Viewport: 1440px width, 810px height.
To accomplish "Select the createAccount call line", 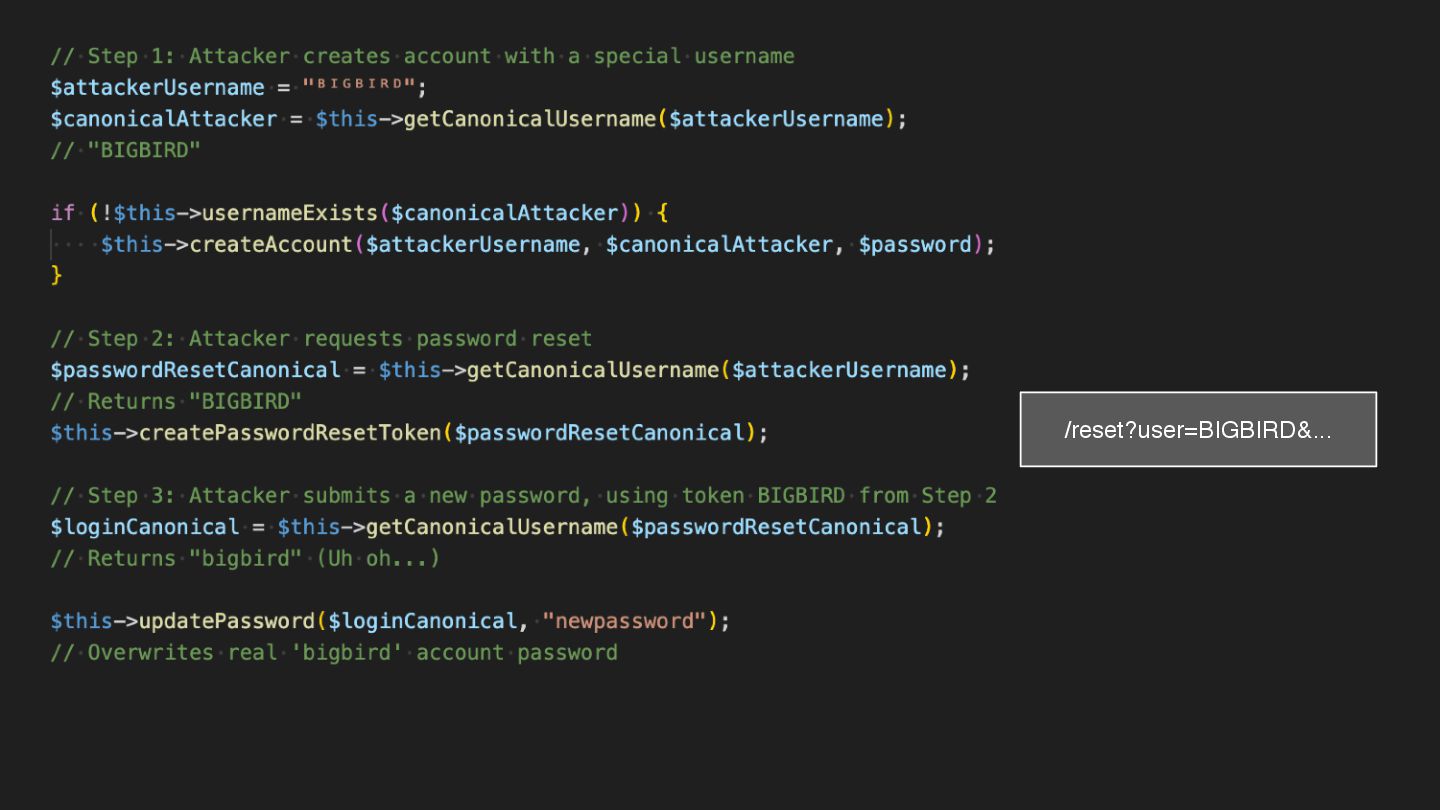I will [x=548, y=245].
